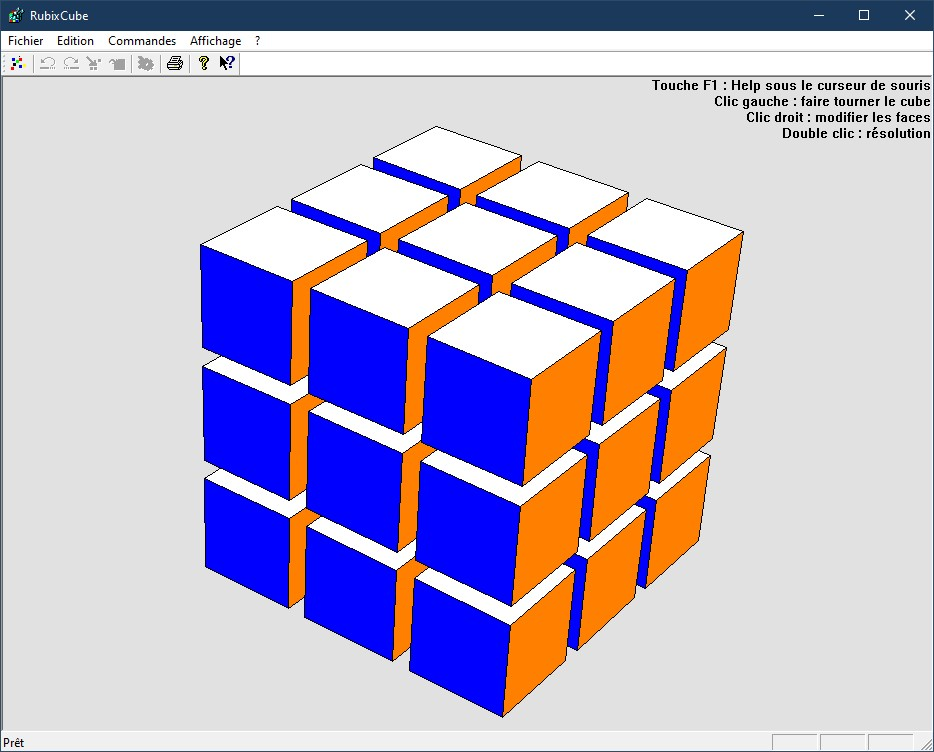Click the redo arrow toolbar icon

[x=71, y=64]
